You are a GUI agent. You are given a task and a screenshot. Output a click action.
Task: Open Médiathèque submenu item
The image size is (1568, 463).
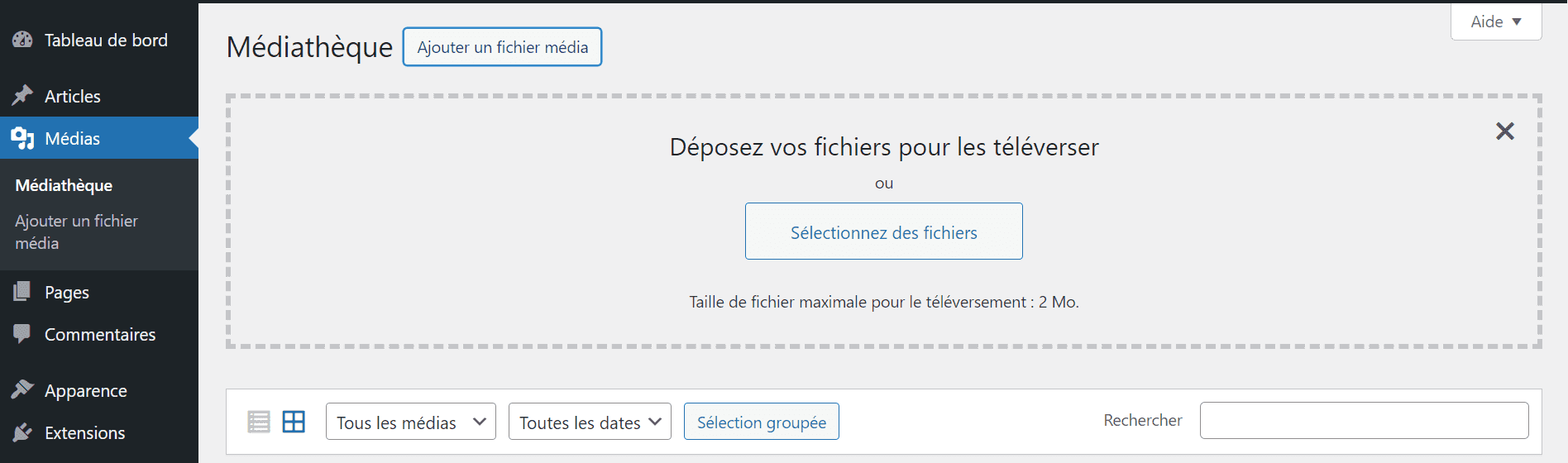(64, 185)
